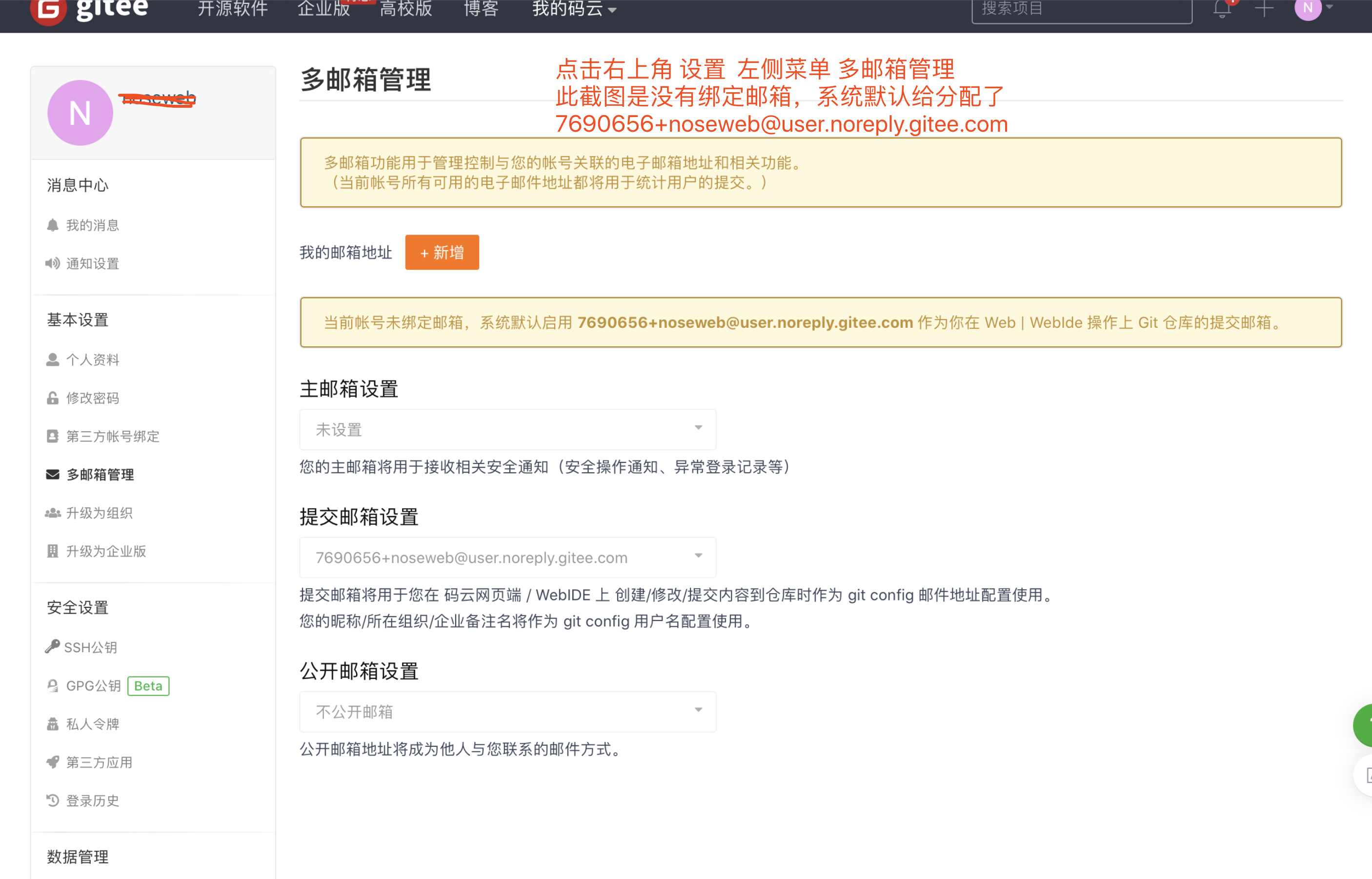
Task: Click bell icon beside 我的消息
Action: [53, 225]
